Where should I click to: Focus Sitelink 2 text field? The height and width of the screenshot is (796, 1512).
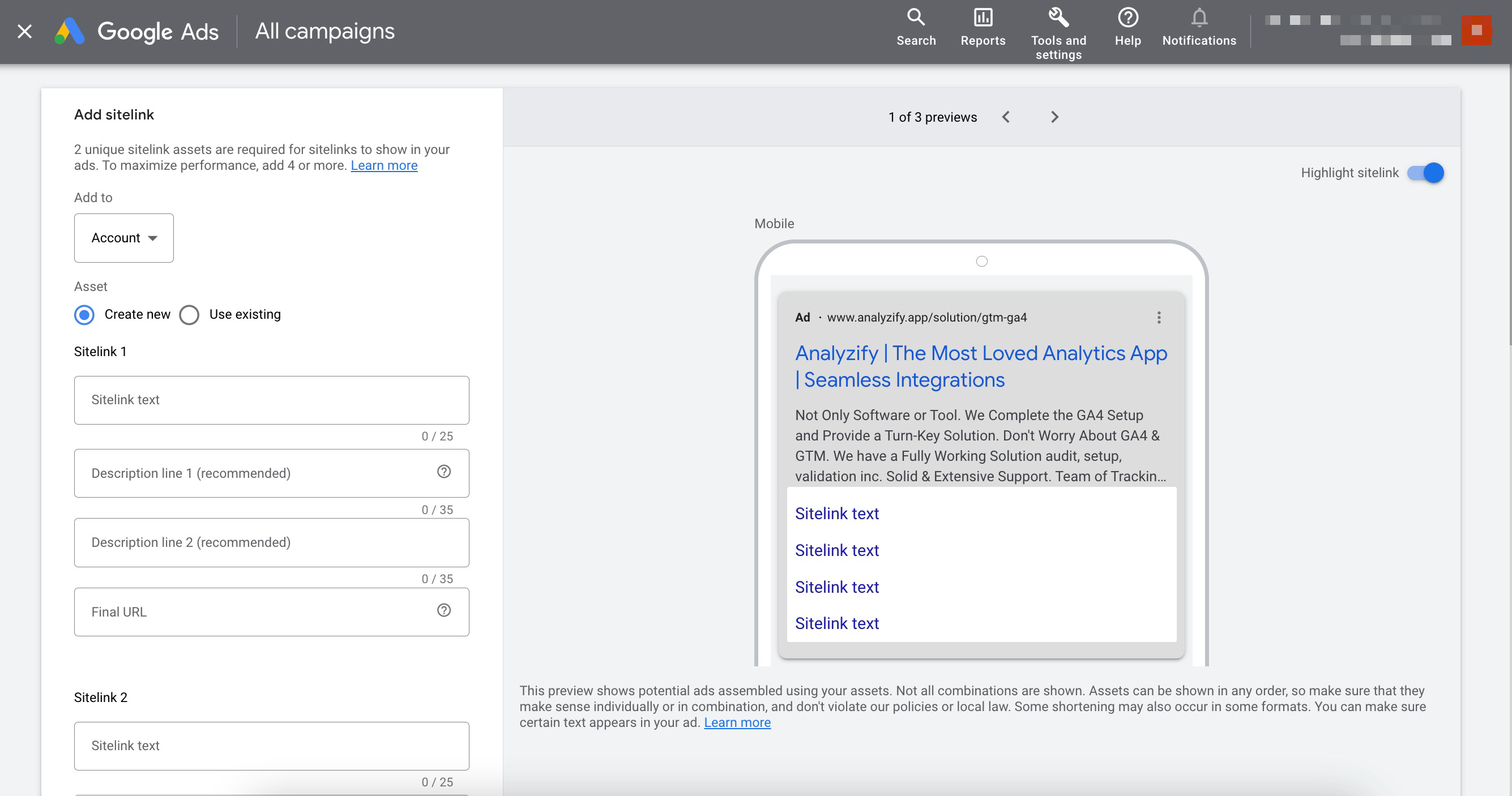(x=272, y=746)
